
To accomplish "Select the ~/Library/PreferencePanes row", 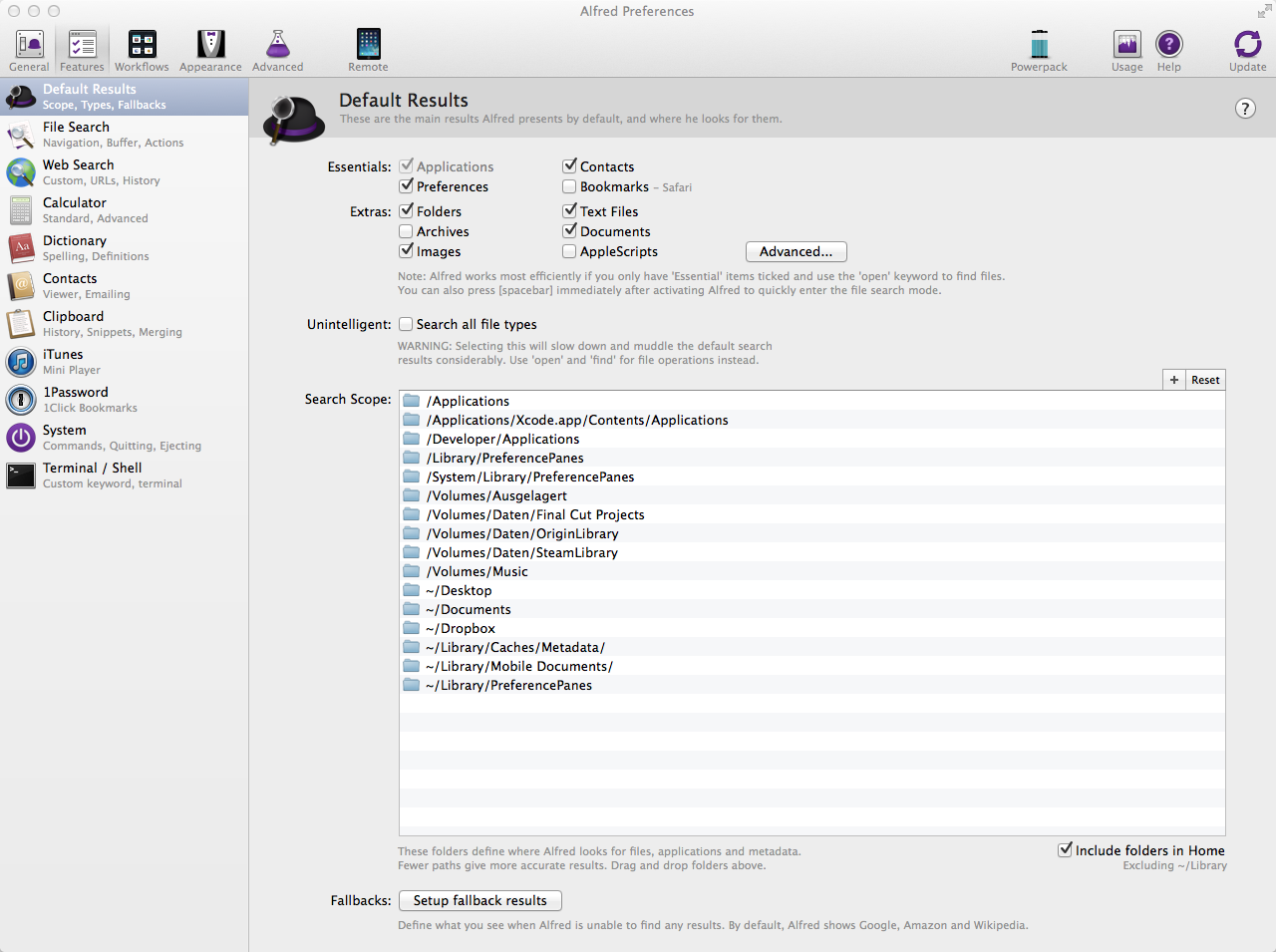I will click(811, 685).
